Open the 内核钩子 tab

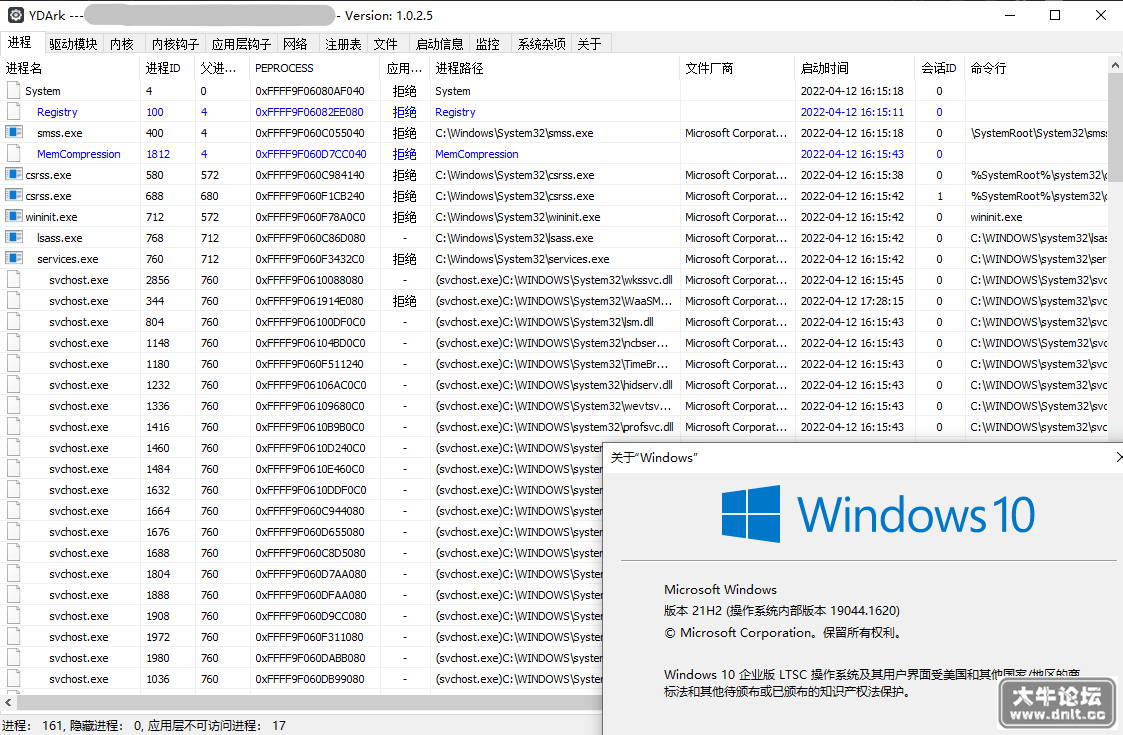click(x=175, y=44)
